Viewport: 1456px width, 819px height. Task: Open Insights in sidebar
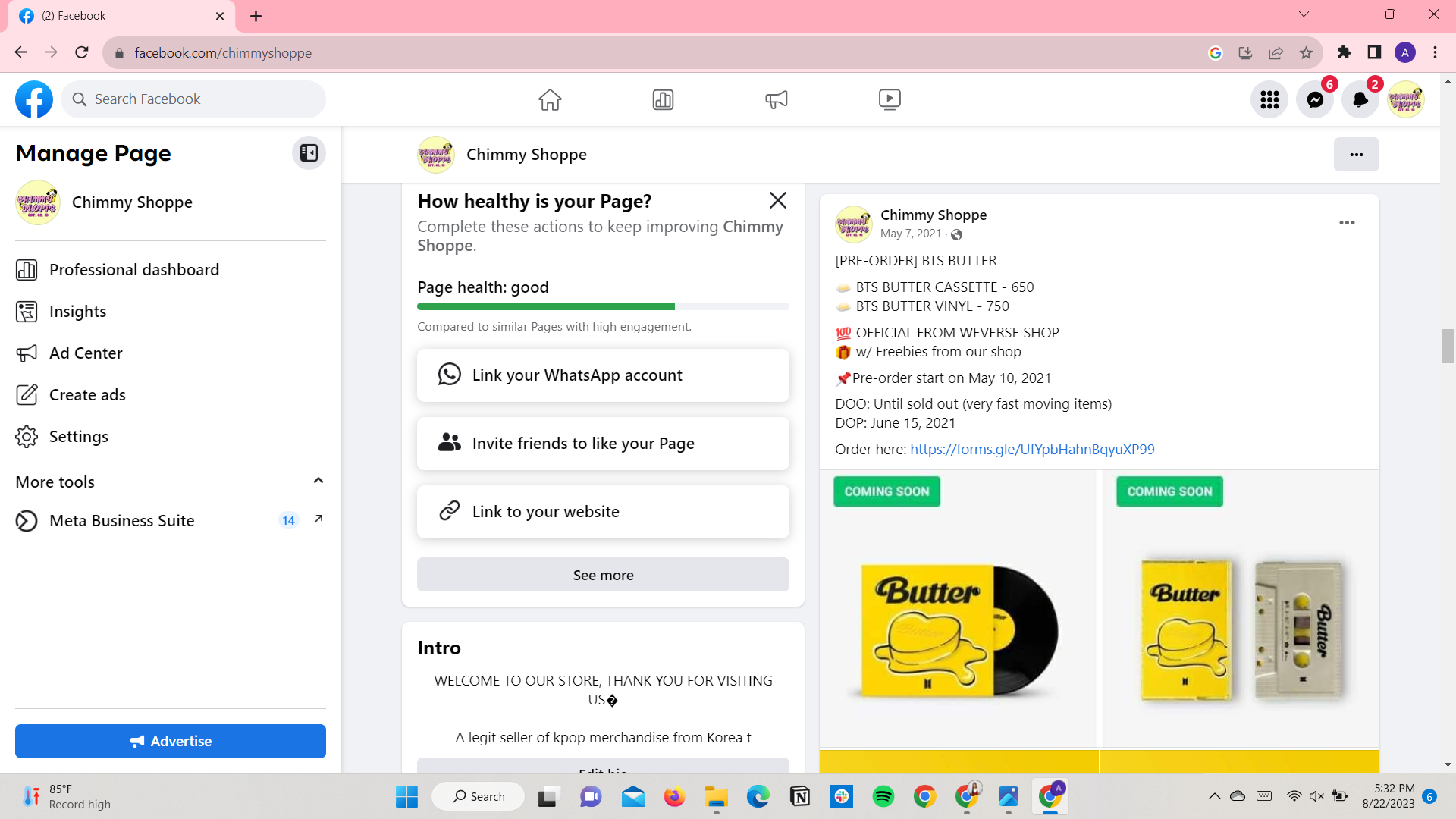pyautogui.click(x=77, y=312)
